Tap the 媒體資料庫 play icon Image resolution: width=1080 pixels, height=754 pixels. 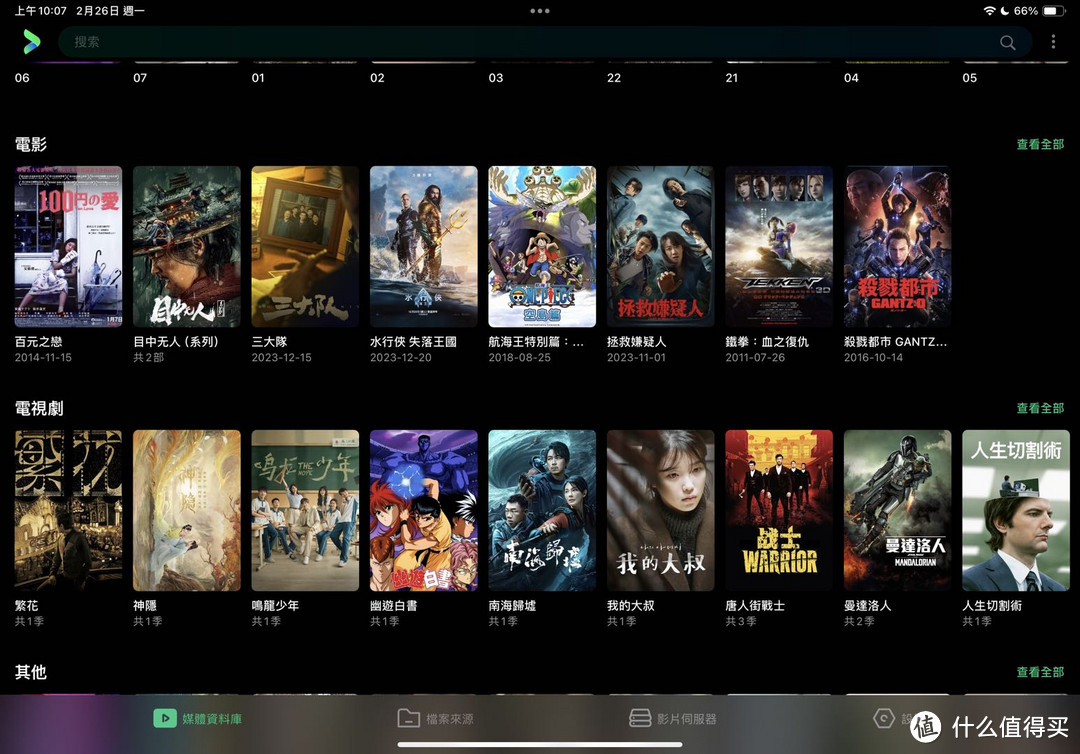[165, 718]
